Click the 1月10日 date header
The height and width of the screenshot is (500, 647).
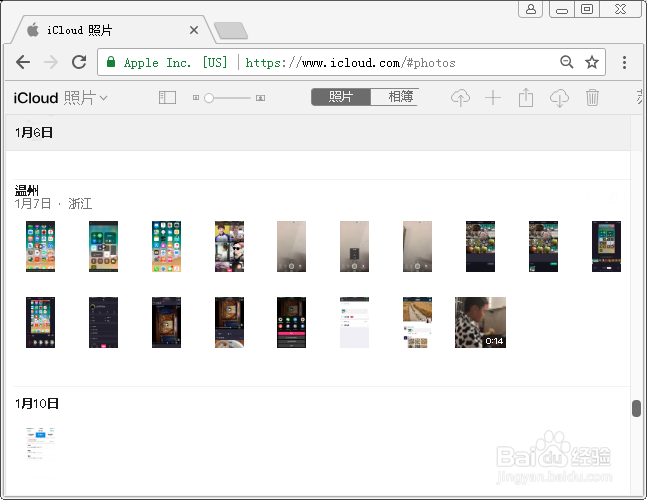click(37, 403)
